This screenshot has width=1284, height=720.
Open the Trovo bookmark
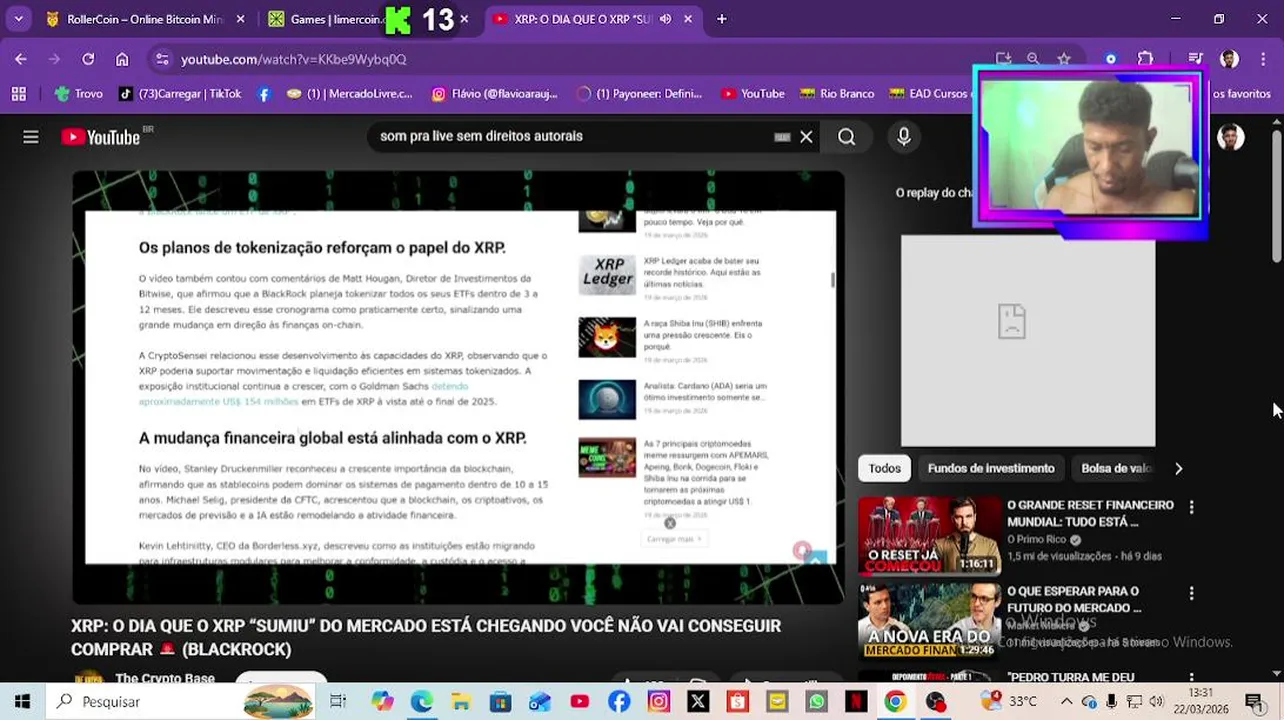79,94
